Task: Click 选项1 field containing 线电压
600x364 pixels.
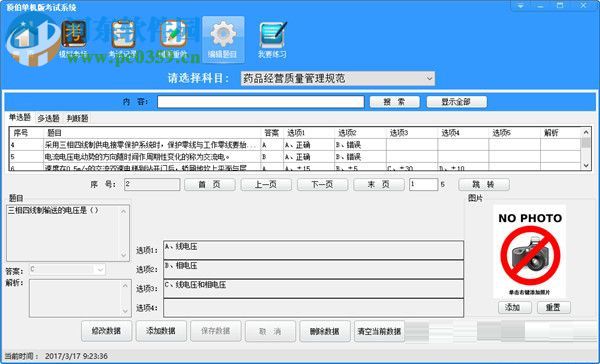Action: tap(313, 250)
